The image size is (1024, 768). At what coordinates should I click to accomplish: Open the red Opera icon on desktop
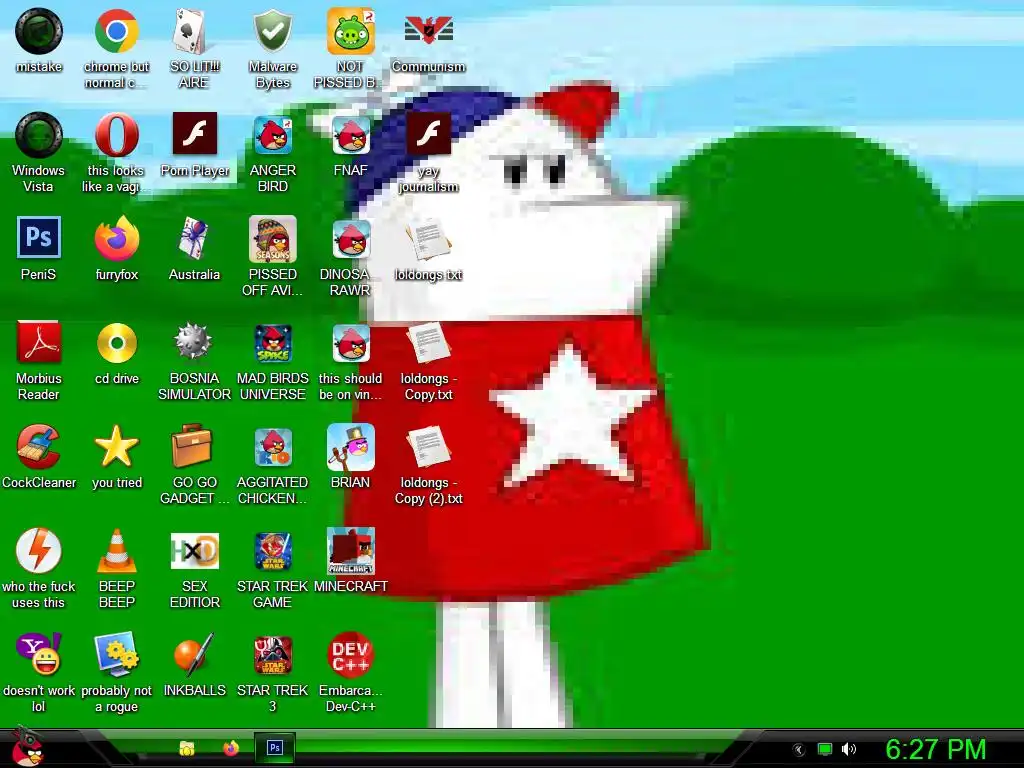(x=116, y=135)
